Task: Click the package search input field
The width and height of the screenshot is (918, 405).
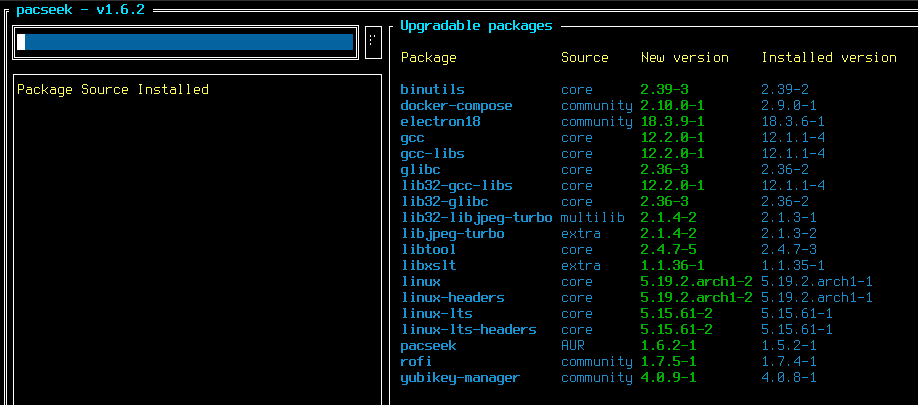Action: click(186, 42)
